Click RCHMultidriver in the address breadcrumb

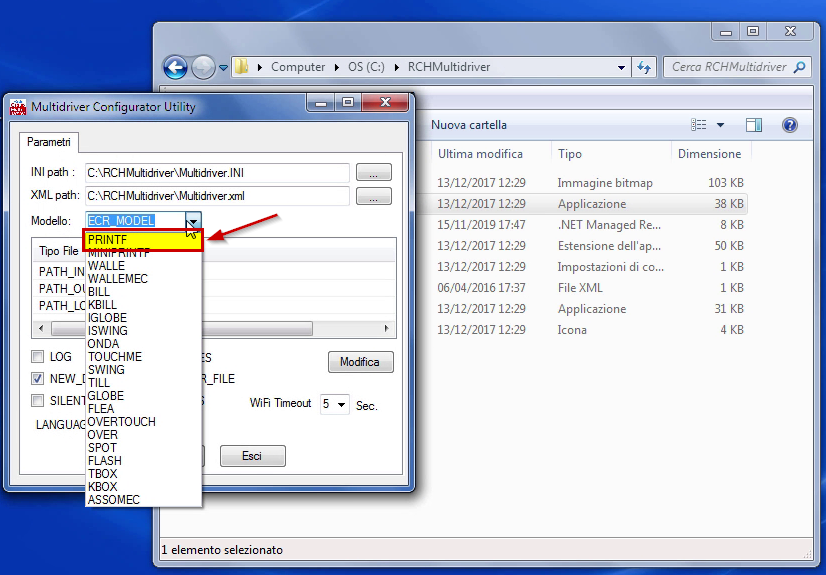pos(449,67)
